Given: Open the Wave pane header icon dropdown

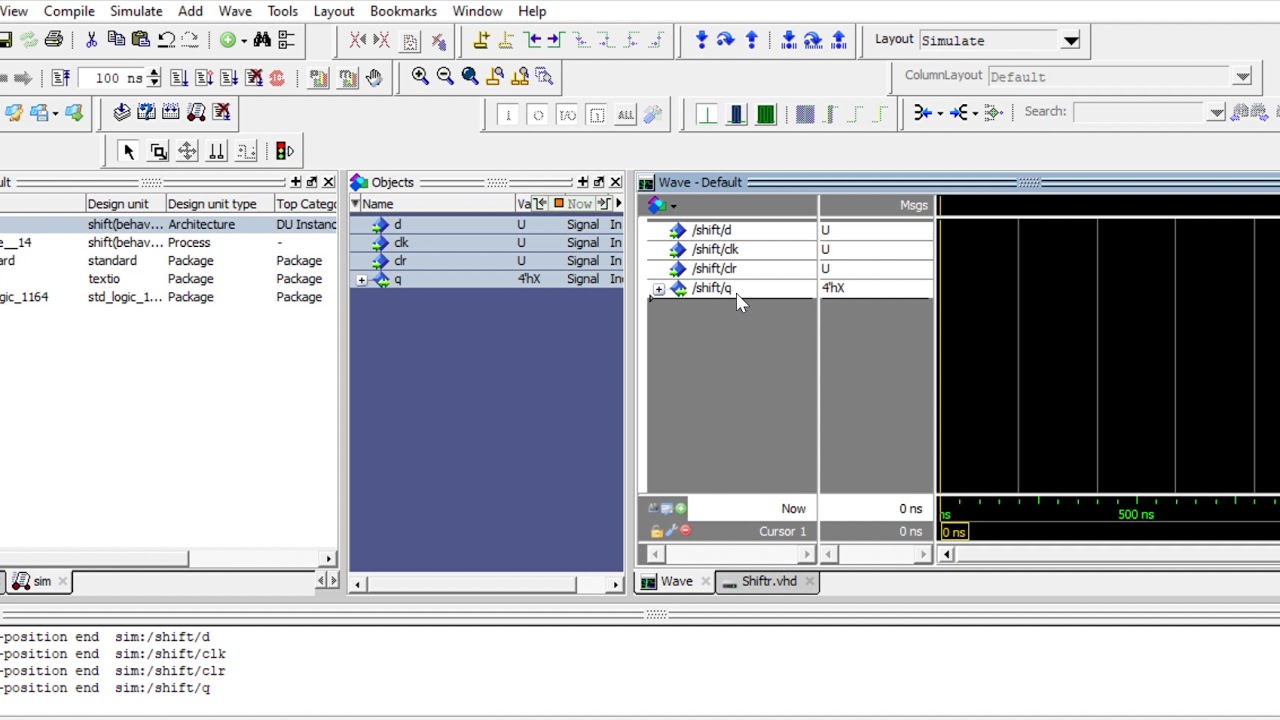Looking at the screenshot, I should tap(673, 206).
